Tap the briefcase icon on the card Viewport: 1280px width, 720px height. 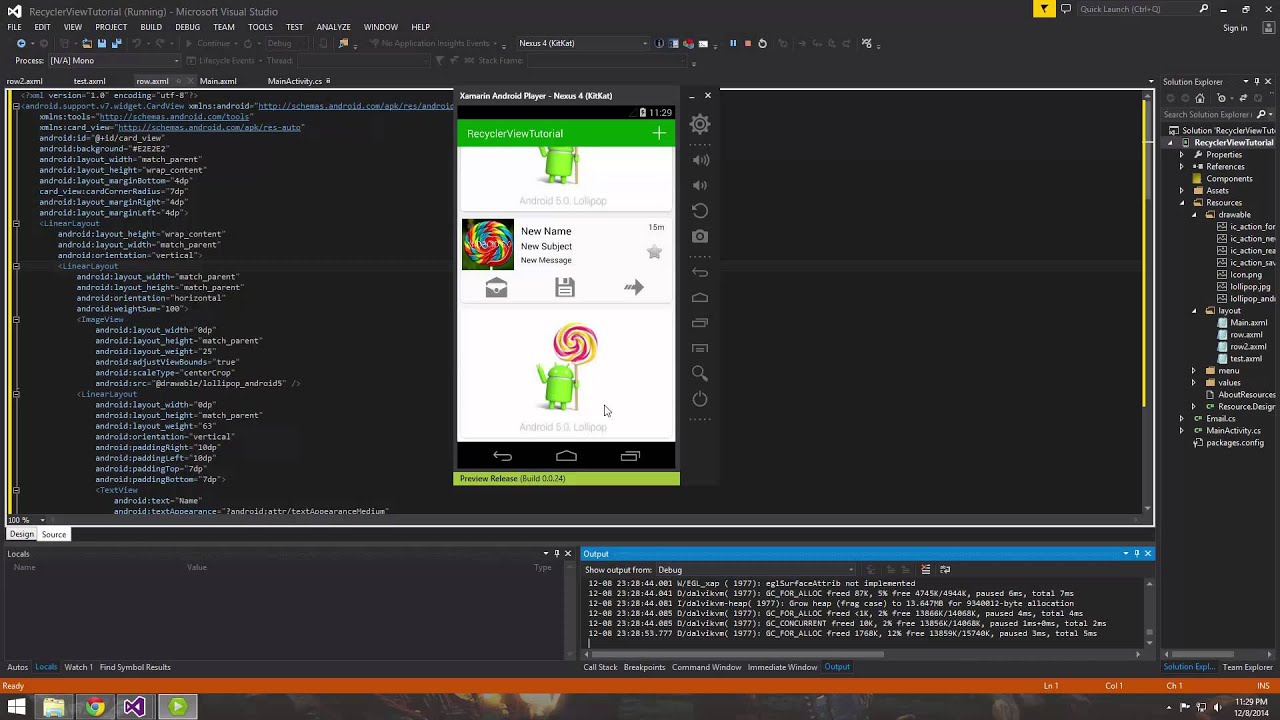pos(496,288)
